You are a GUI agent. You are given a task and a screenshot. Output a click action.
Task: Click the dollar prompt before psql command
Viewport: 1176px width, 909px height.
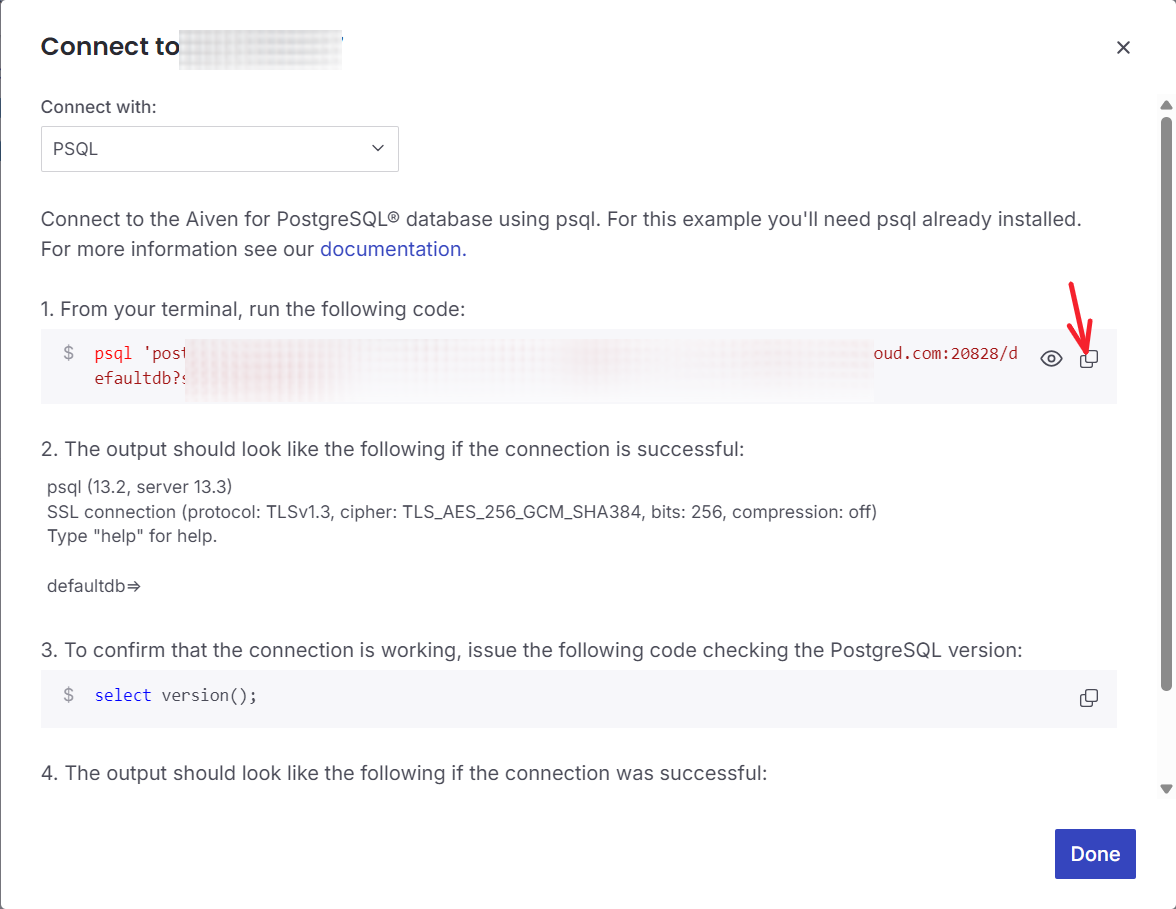coord(68,352)
